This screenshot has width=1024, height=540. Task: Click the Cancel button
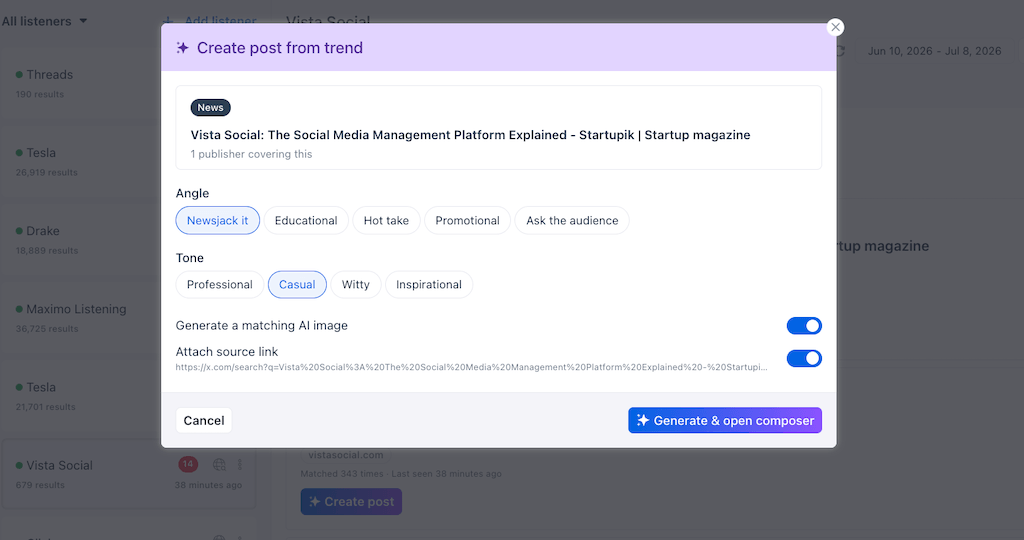pyautogui.click(x=204, y=421)
